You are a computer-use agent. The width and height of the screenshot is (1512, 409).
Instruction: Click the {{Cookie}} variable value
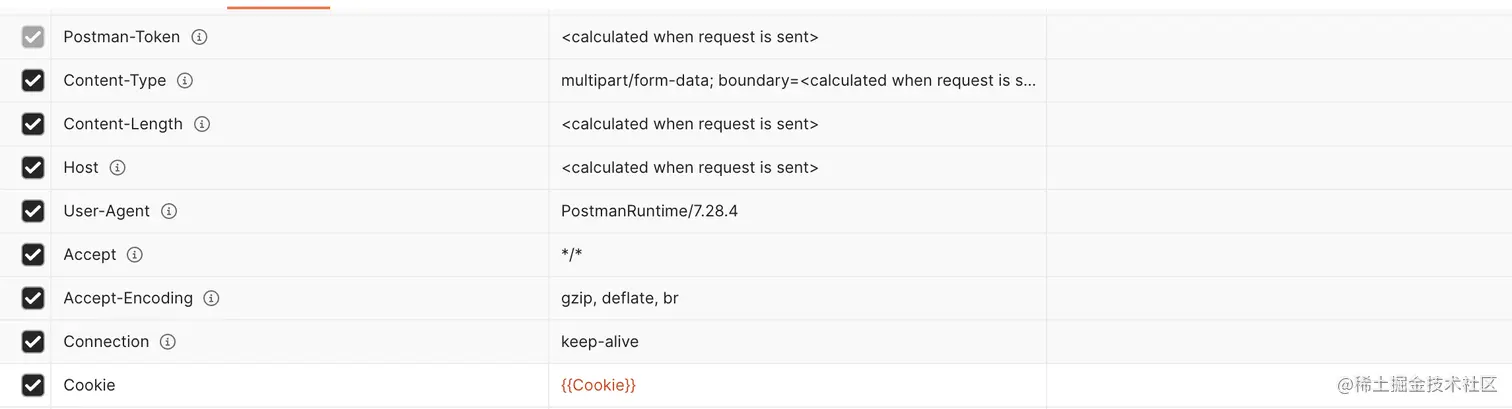598,385
